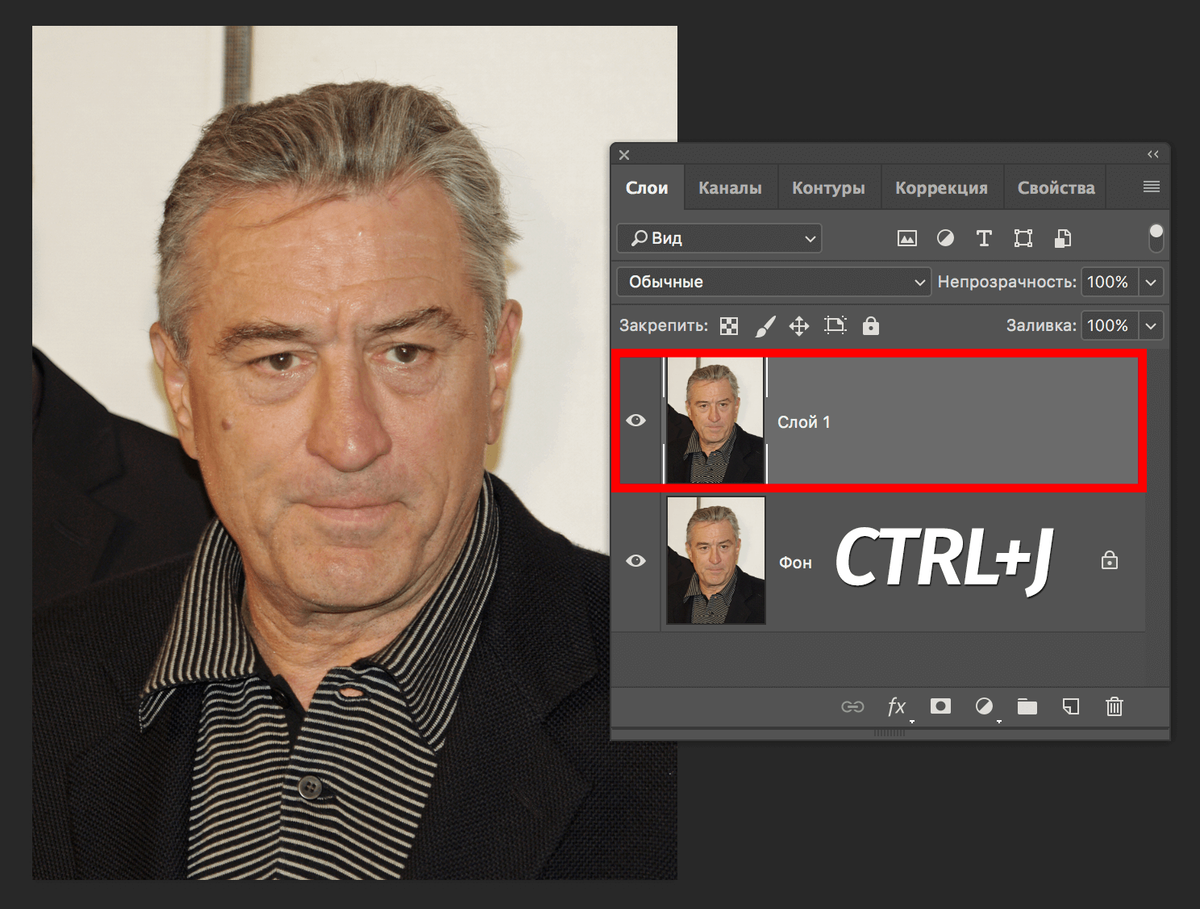Switch to the Коррекция tab
Viewport: 1200px width, 909px height.
[x=941, y=187]
